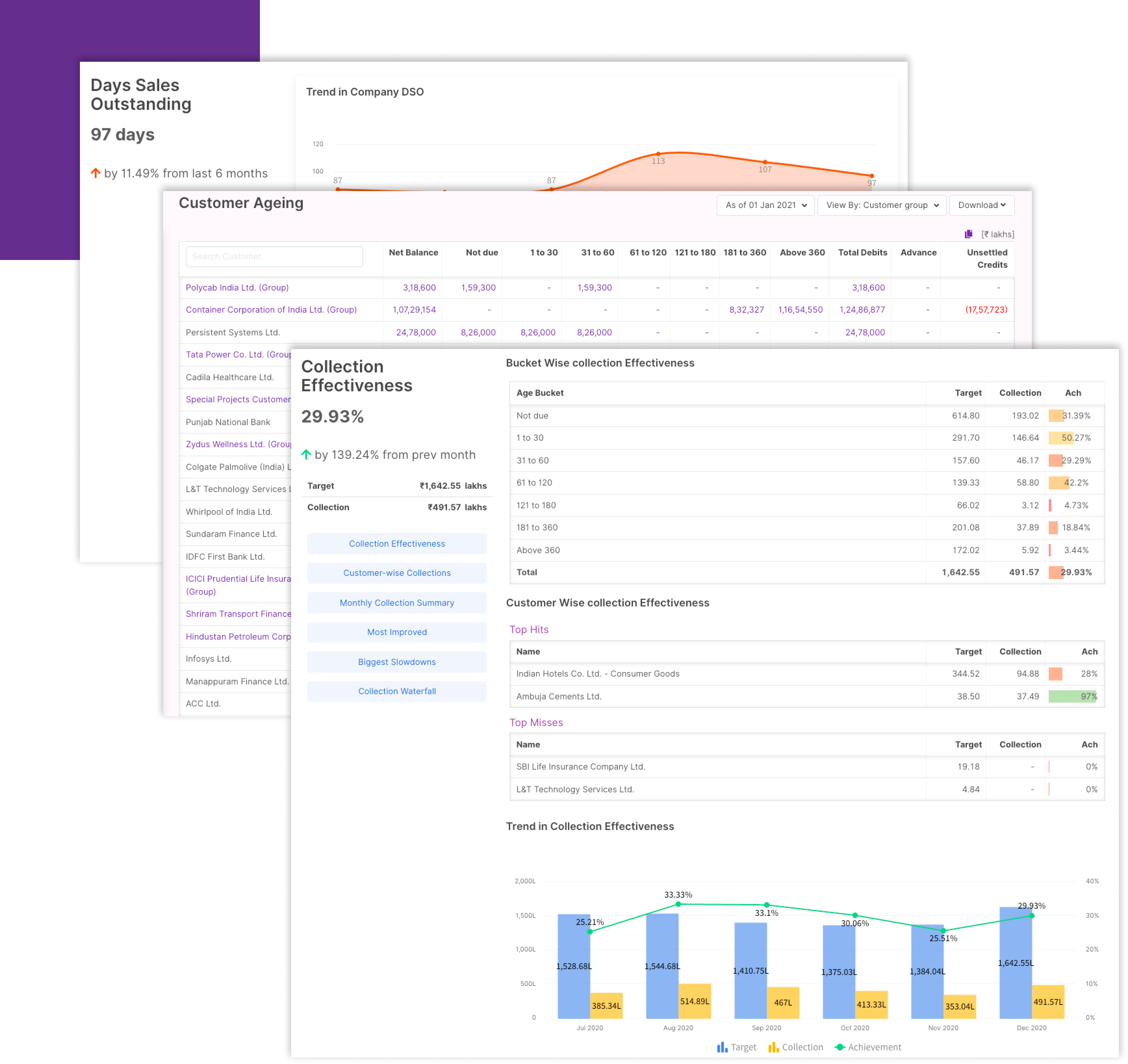Switch to Customer-wise Collections
The image size is (1128, 1064).
pyautogui.click(x=397, y=573)
